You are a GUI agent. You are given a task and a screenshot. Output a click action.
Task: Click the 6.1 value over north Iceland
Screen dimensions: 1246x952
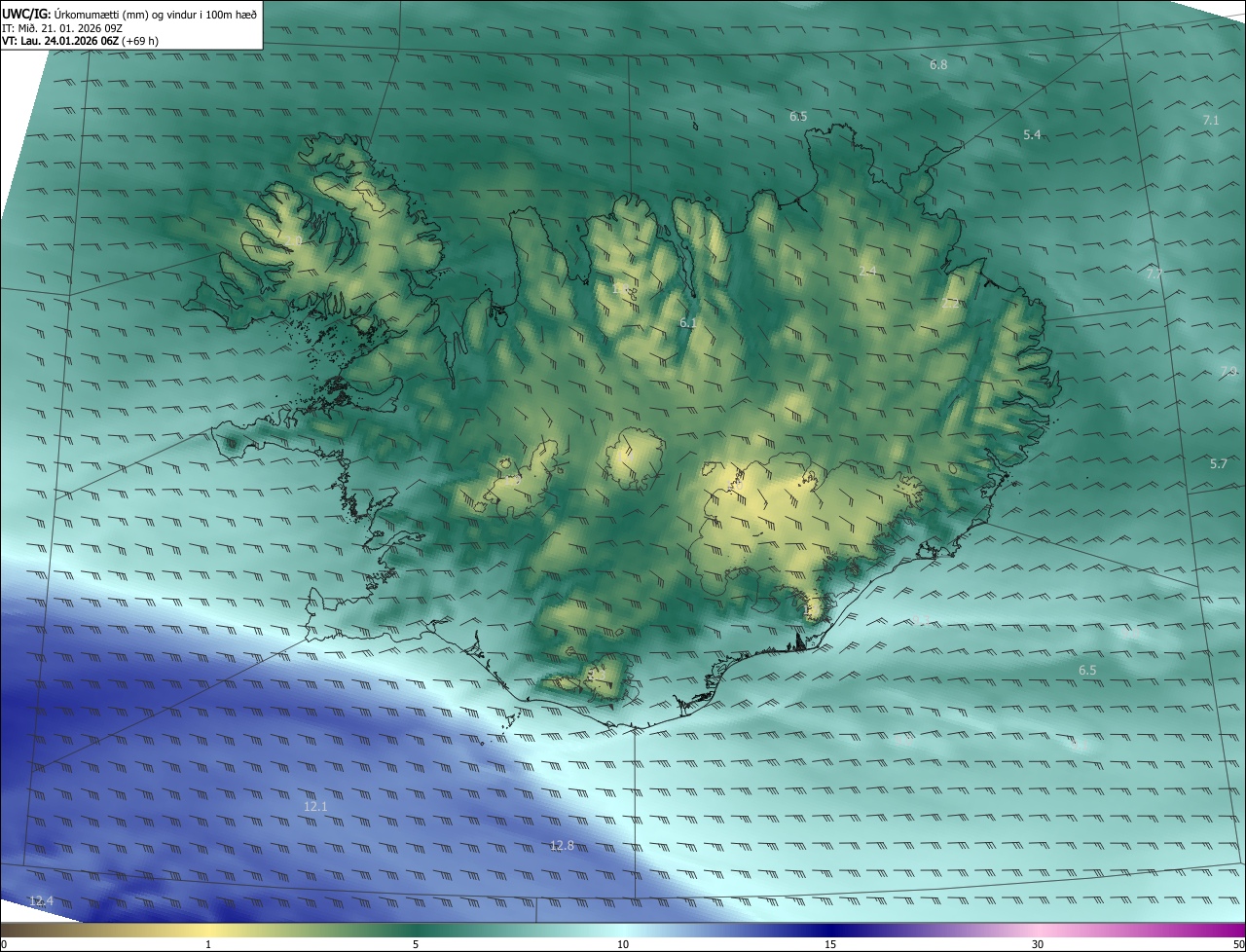[x=687, y=322]
